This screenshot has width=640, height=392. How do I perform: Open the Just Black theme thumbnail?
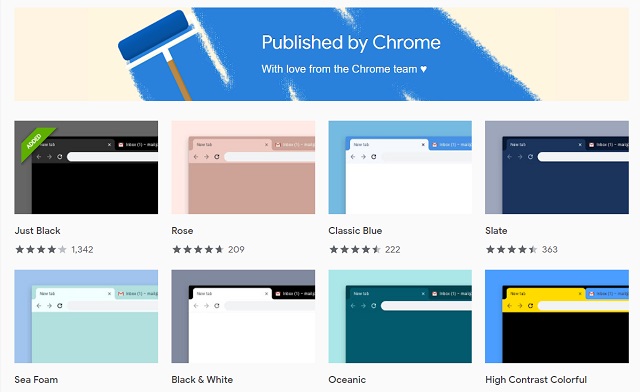coord(86,167)
